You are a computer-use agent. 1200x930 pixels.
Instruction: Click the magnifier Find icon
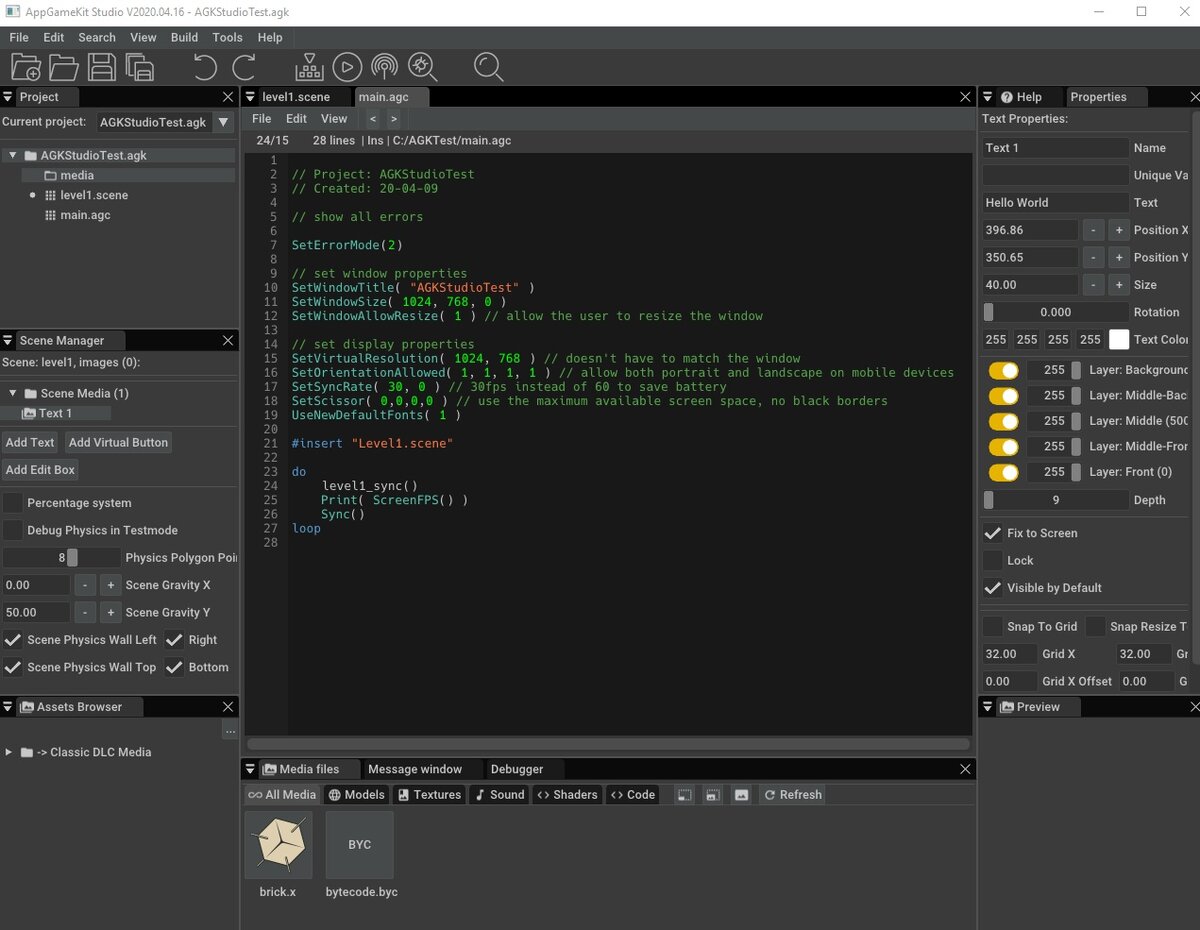pos(488,68)
